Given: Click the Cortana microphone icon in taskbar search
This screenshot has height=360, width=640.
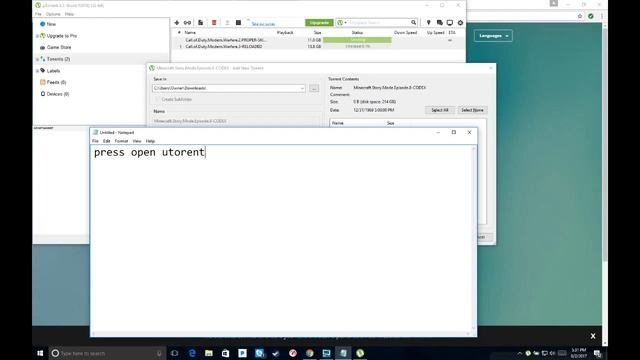Looking at the screenshot, I should pyautogui.click(x=159, y=353).
